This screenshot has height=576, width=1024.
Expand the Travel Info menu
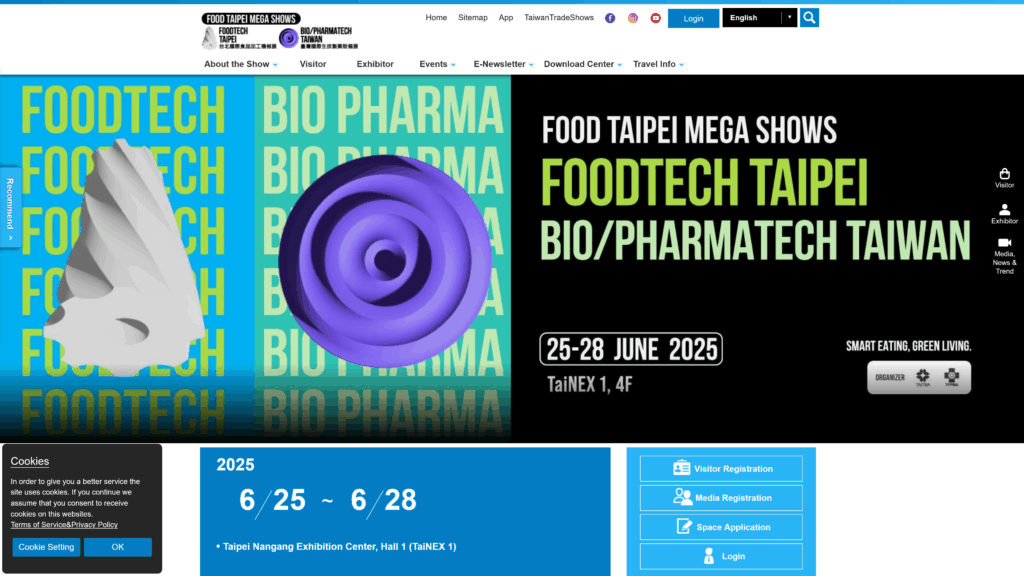click(x=658, y=64)
